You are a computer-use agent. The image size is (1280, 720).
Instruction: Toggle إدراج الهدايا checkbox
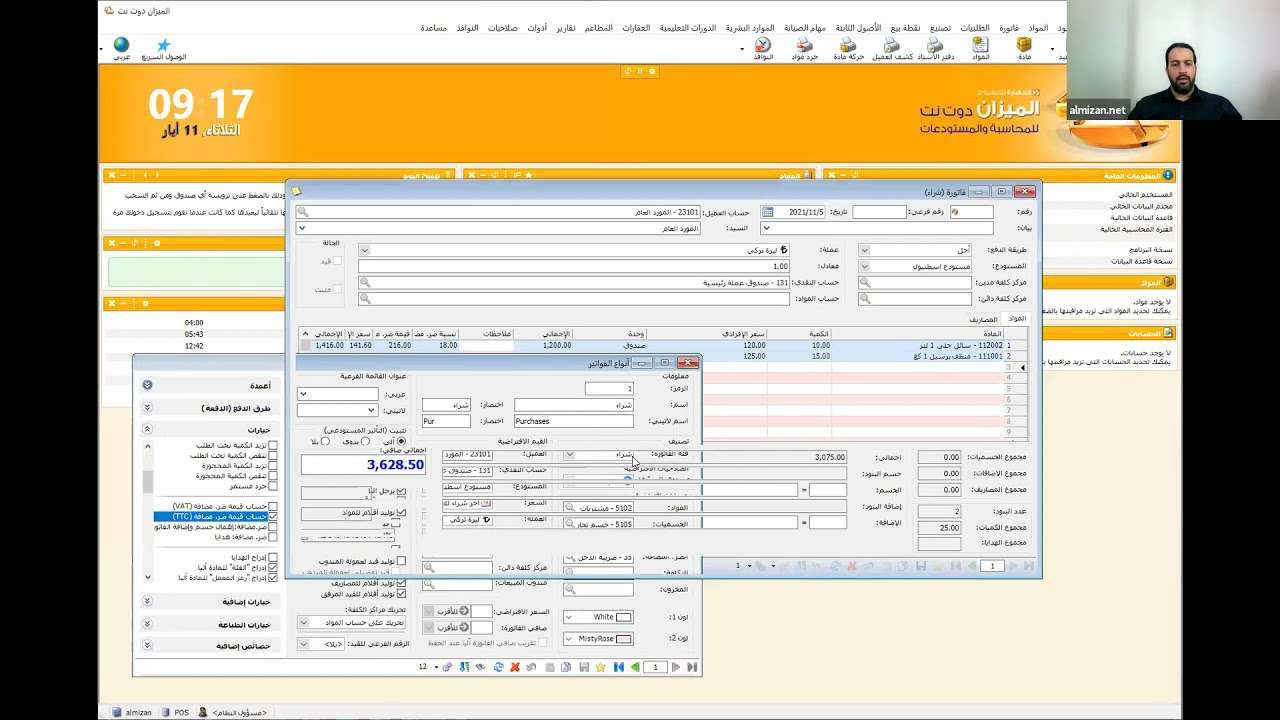pyautogui.click(x=272, y=557)
